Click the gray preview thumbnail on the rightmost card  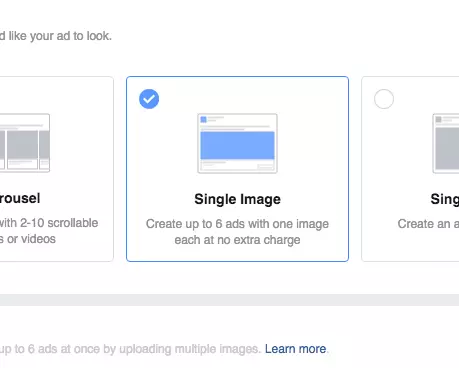click(446, 143)
